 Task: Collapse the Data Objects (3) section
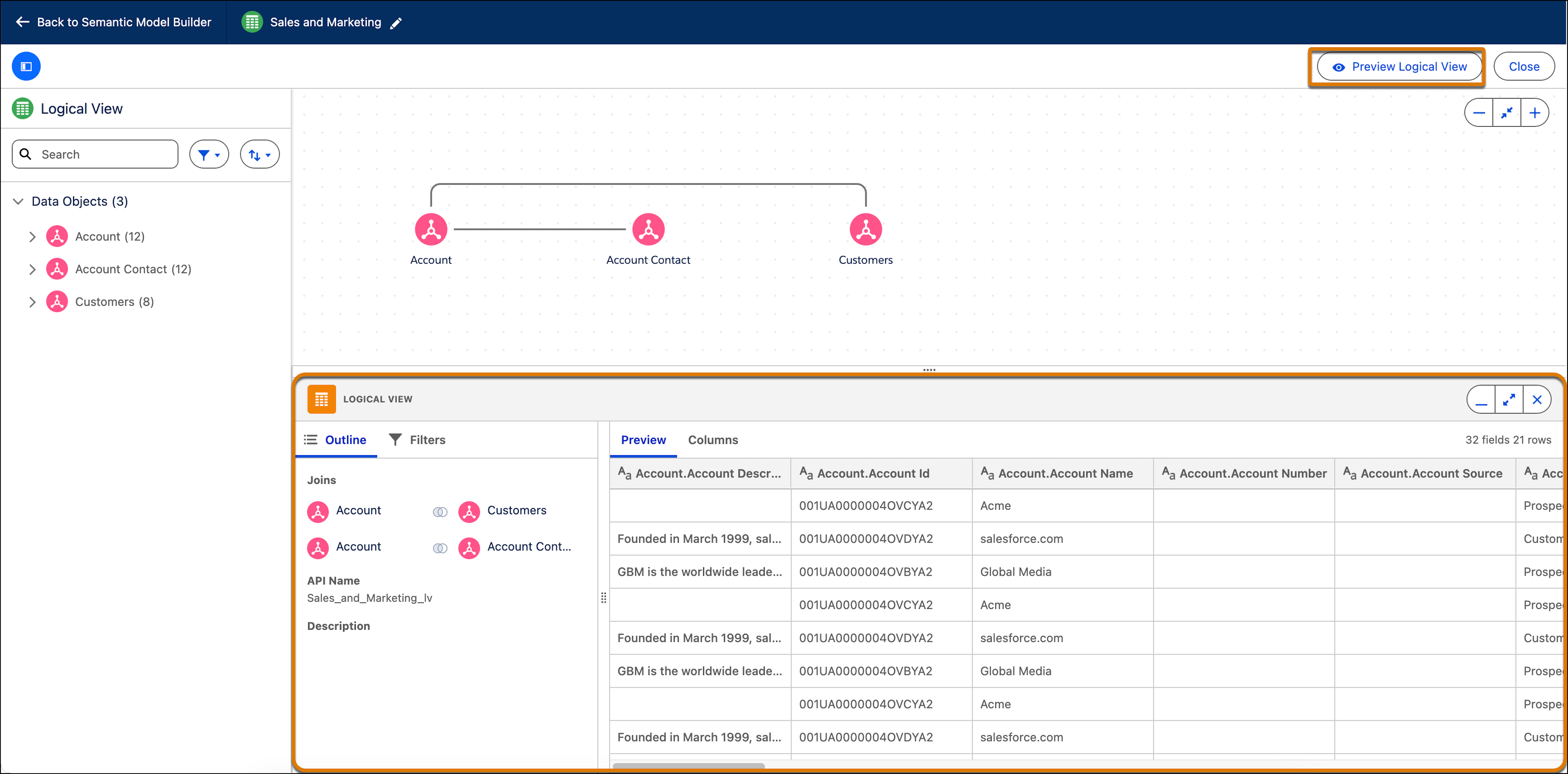click(18, 201)
